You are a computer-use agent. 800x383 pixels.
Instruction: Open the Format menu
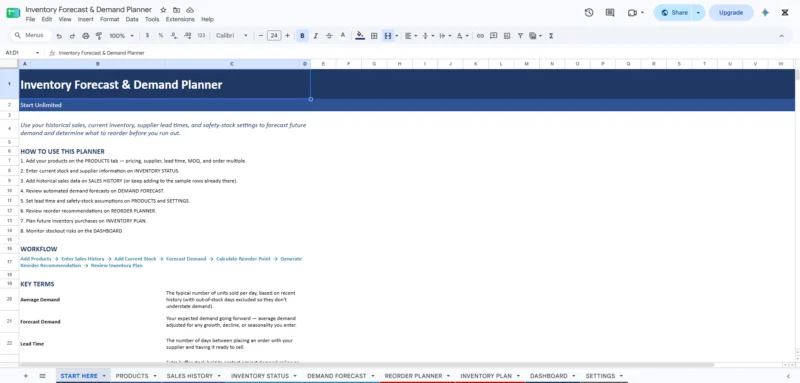point(109,19)
